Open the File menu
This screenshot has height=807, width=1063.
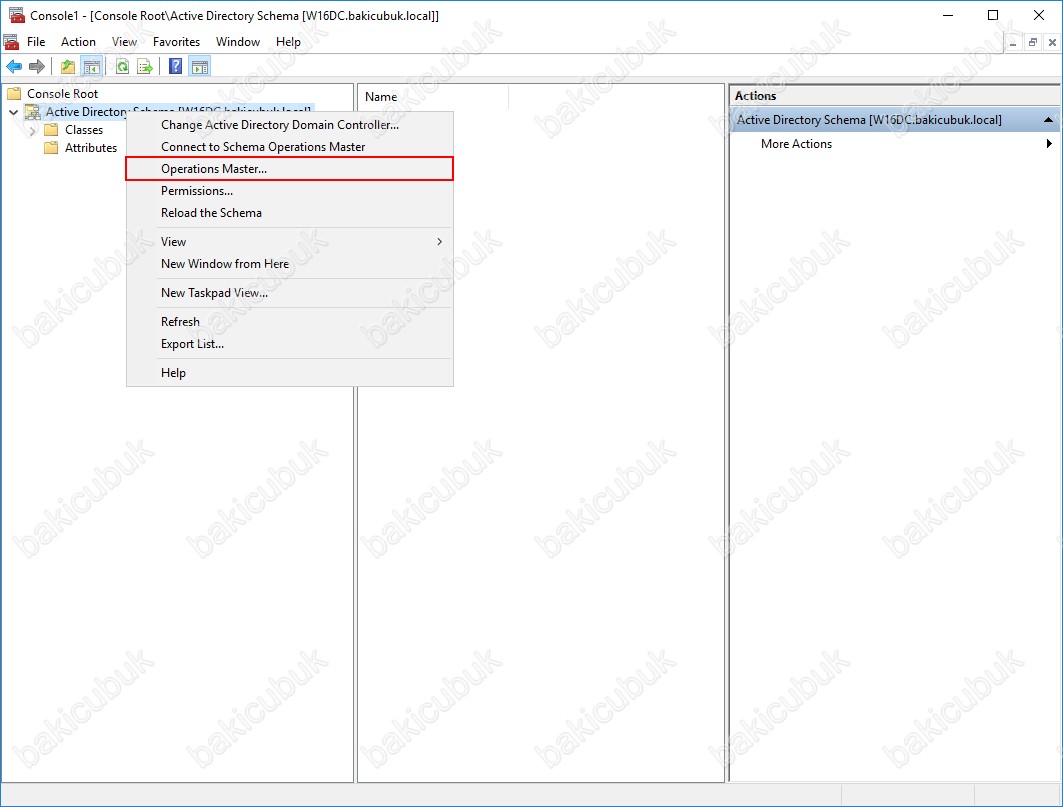coord(36,42)
